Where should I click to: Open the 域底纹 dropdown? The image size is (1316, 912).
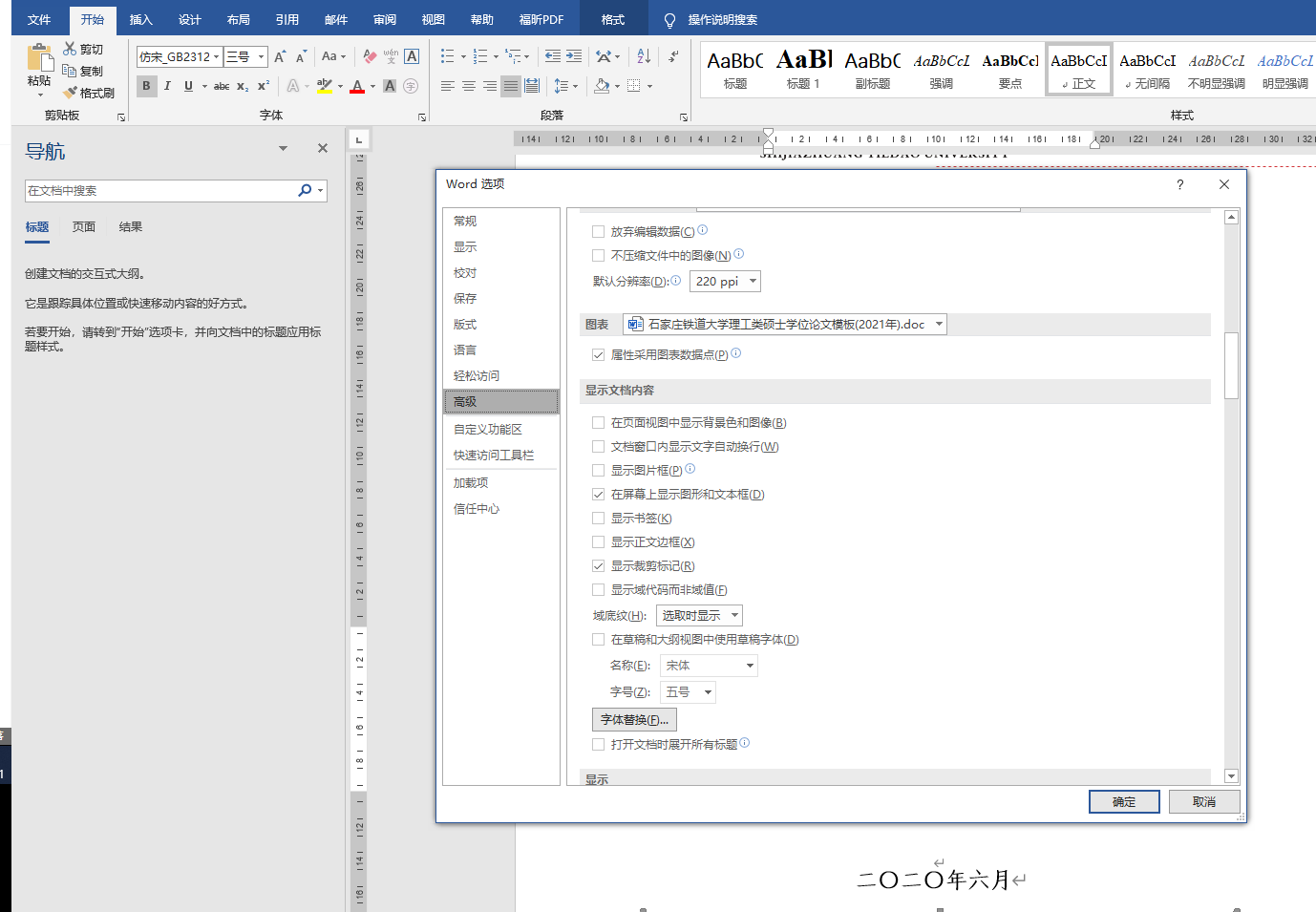(698, 614)
